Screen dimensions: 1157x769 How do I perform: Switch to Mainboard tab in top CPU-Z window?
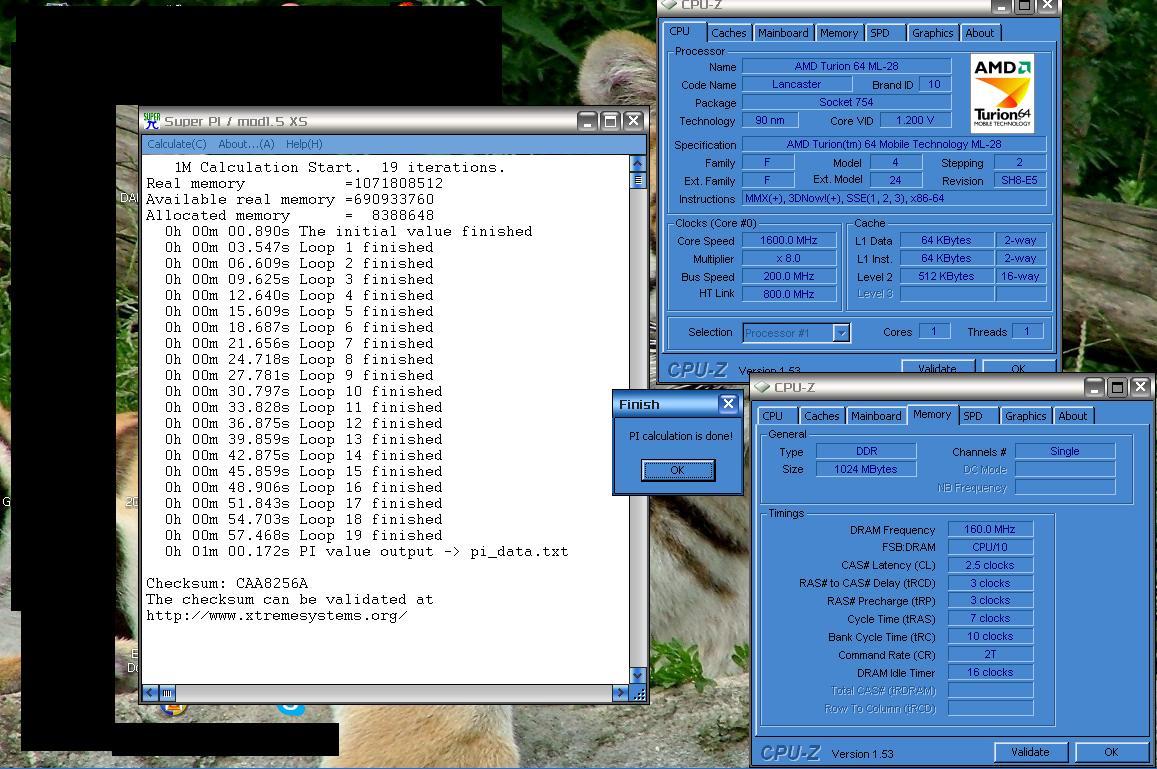click(x=783, y=33)
